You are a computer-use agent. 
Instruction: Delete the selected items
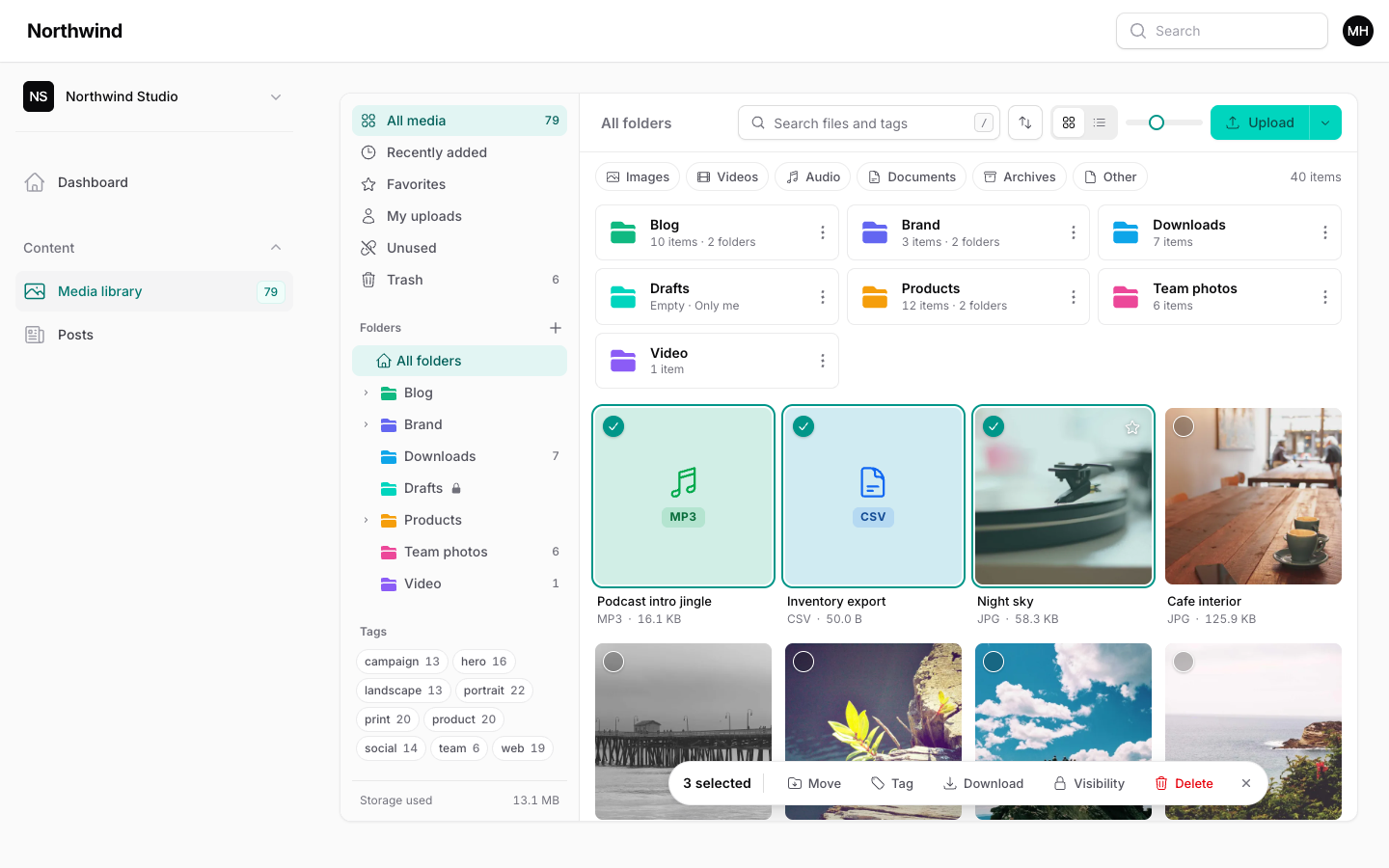click(x=1184, y=783)
